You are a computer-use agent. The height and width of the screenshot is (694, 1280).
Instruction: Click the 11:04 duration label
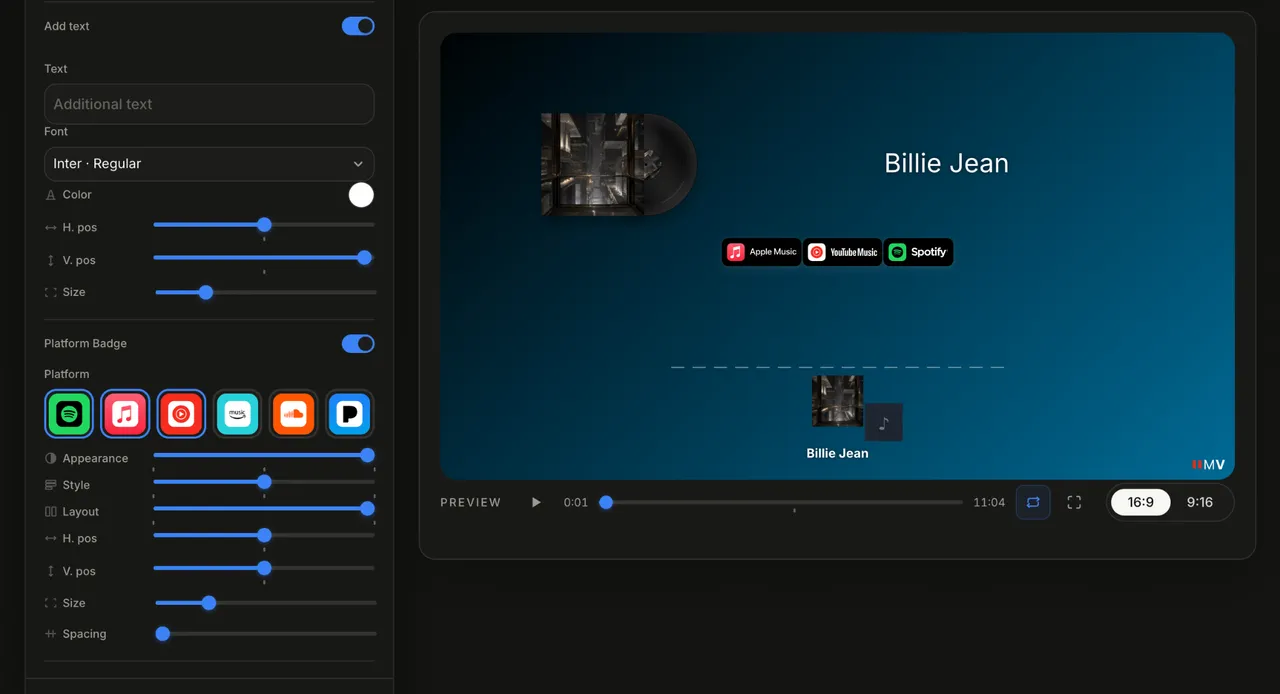pos(989,502)
